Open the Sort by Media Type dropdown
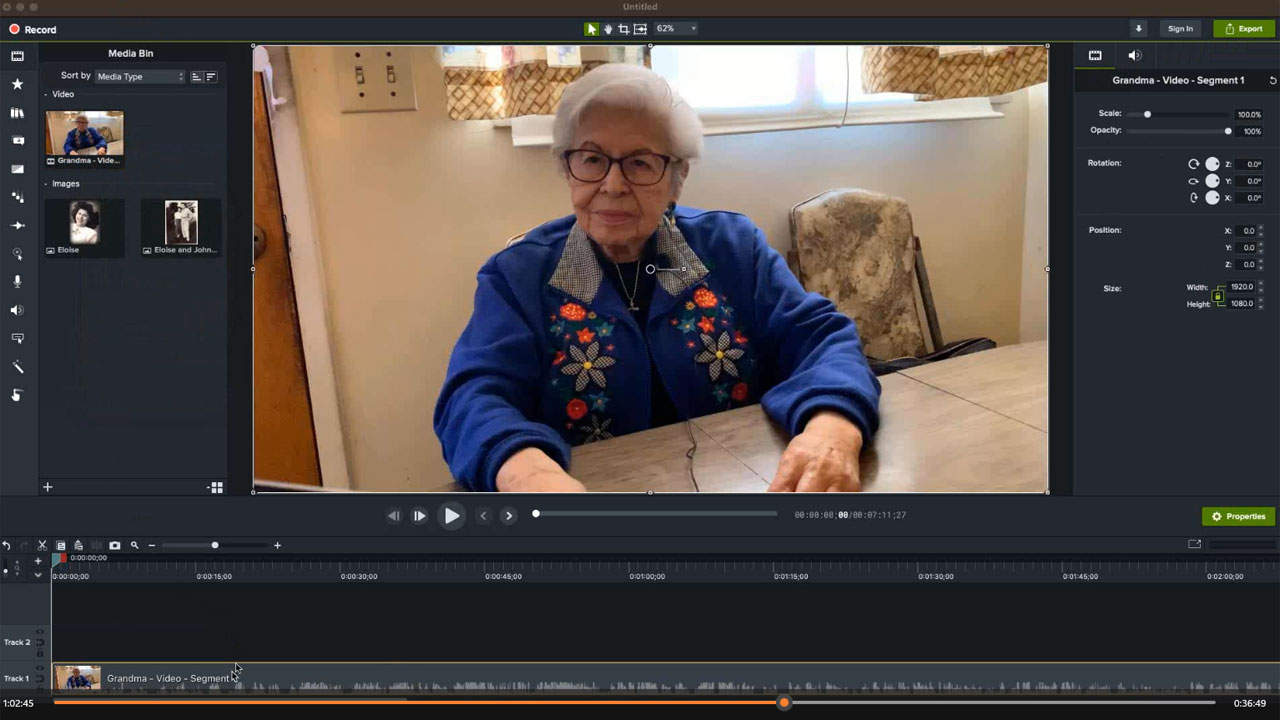Image resolution: width=1280 pixels, height=720 pixels. click(x=140, y=76)
